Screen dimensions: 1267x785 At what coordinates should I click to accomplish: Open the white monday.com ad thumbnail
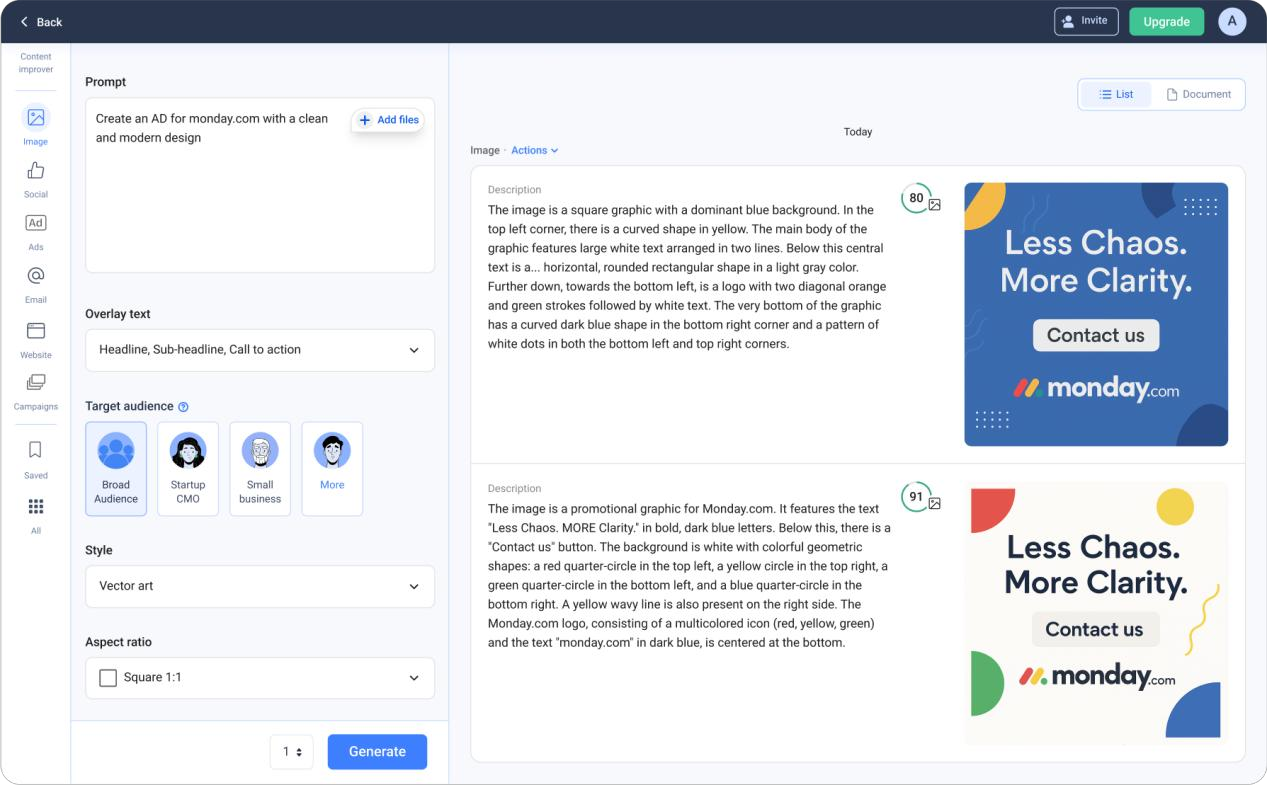coord(1096,613)
